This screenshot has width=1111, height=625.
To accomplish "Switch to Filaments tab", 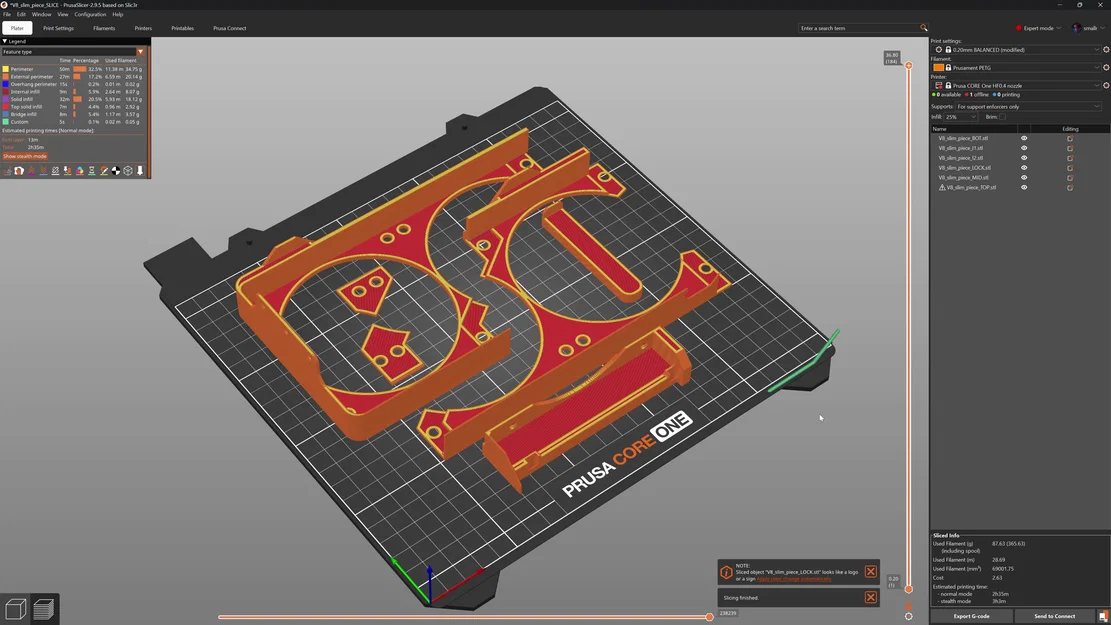I will pyautogui.click(x=103, y=28).
